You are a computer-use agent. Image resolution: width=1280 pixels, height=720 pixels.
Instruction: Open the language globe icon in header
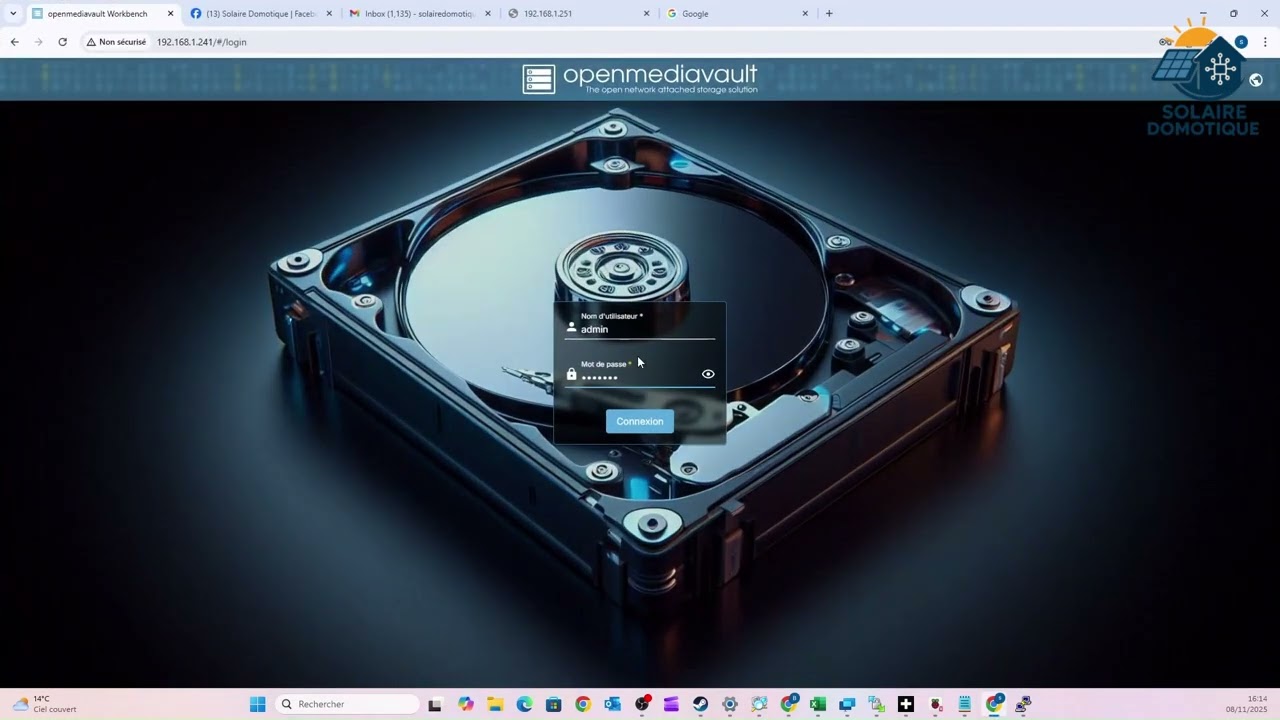[x=1256, y=80]
